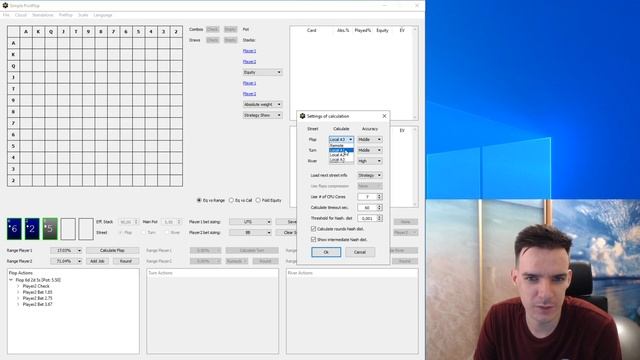Select the Fold Equity radio button

tap(258, 200)
